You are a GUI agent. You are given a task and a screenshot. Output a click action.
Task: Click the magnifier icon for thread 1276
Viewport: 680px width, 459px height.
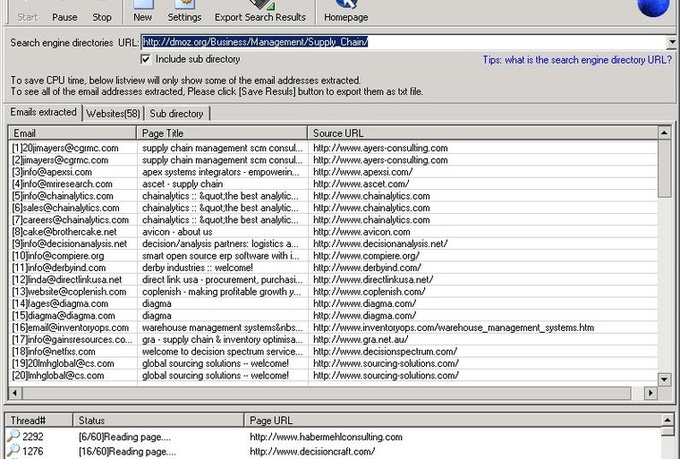coord(14,450)
